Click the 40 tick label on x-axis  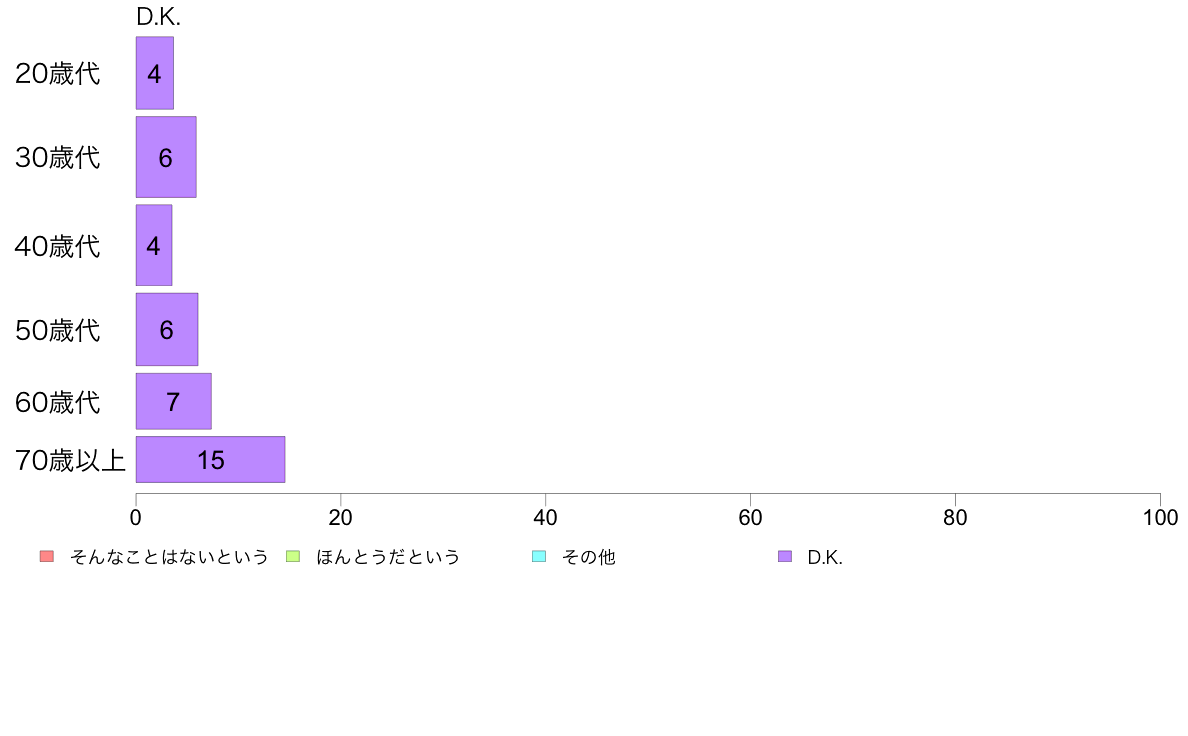(x=546, y=518)
